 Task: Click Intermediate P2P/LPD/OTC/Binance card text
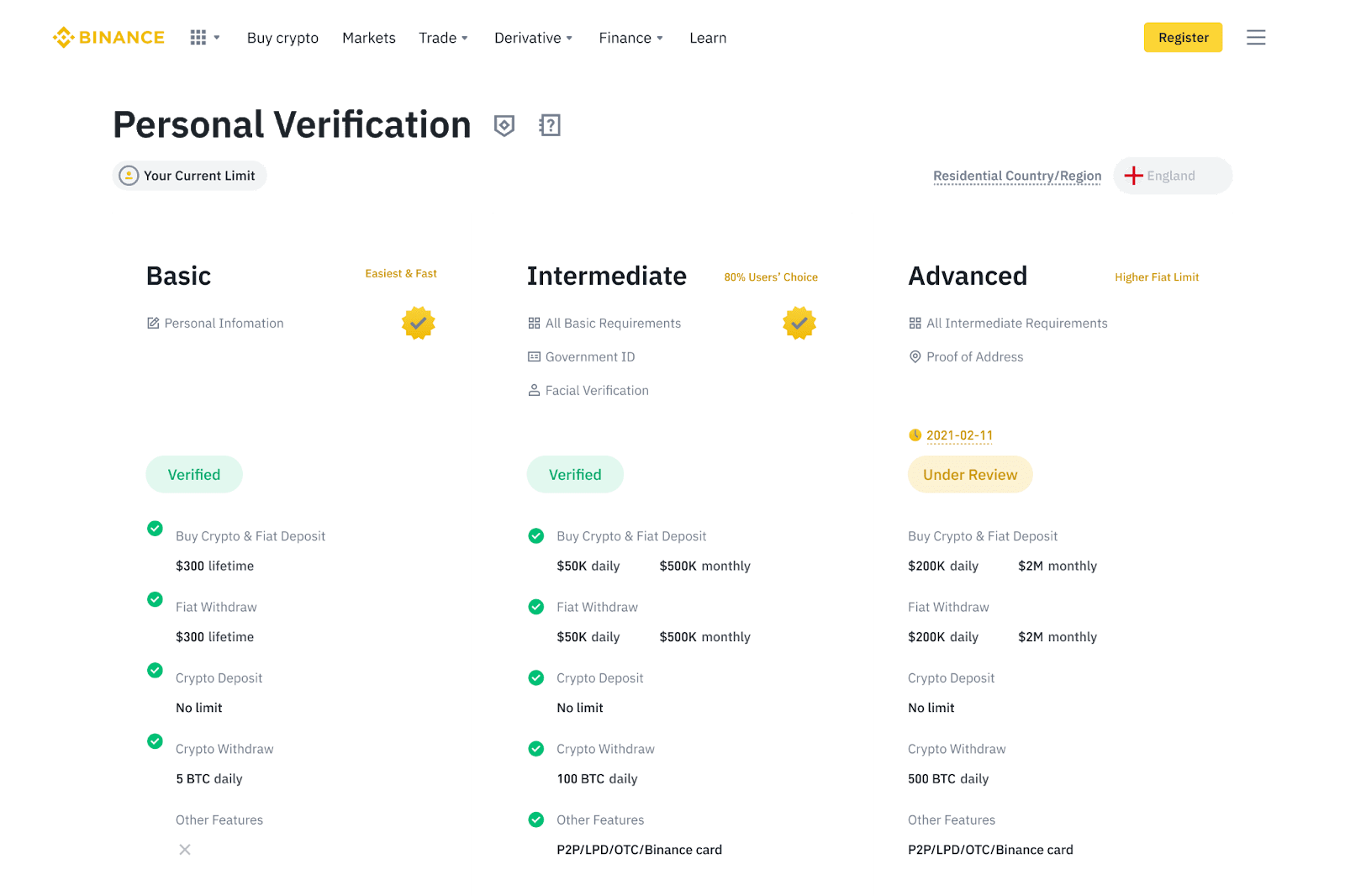639,850
